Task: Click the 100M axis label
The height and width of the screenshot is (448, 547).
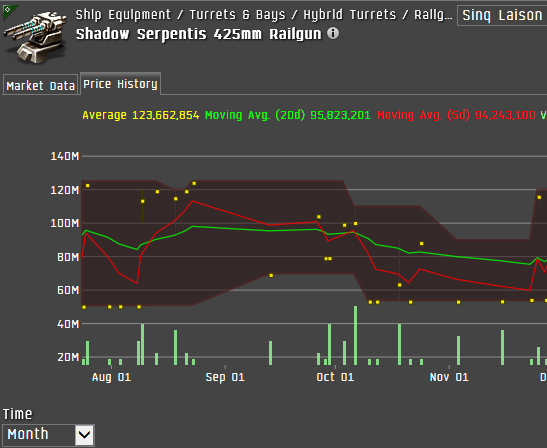Action: click(x=65, y=223)
